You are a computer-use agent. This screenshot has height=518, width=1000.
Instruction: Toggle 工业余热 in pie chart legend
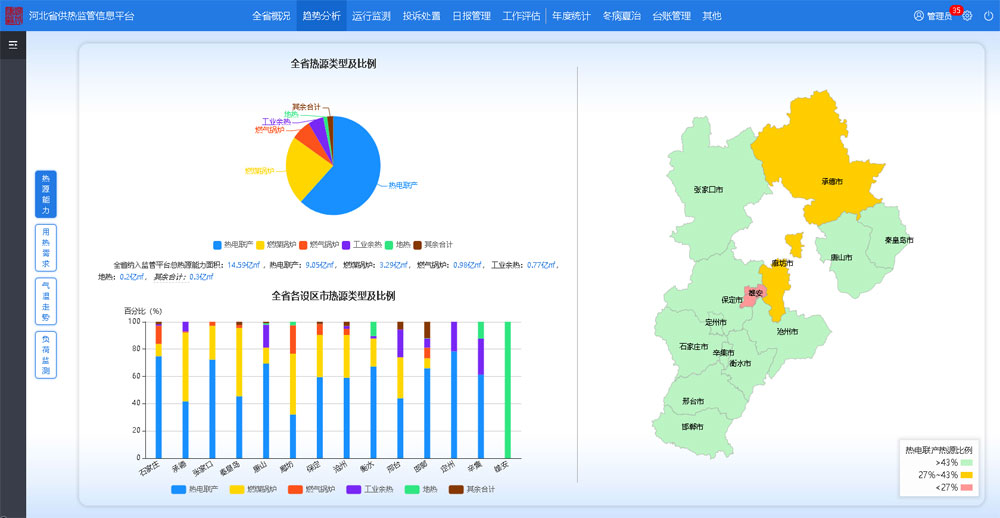click(361, 244)
